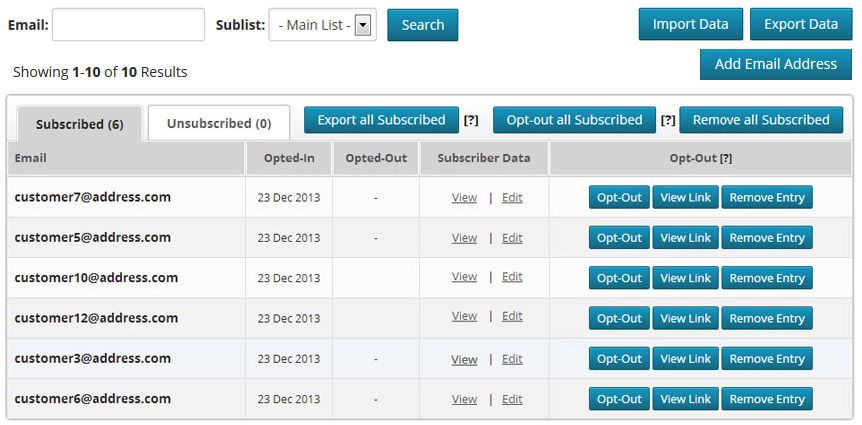Select customer10@address.com email
The height and width of the screenshot is (425, 862).
96,278
